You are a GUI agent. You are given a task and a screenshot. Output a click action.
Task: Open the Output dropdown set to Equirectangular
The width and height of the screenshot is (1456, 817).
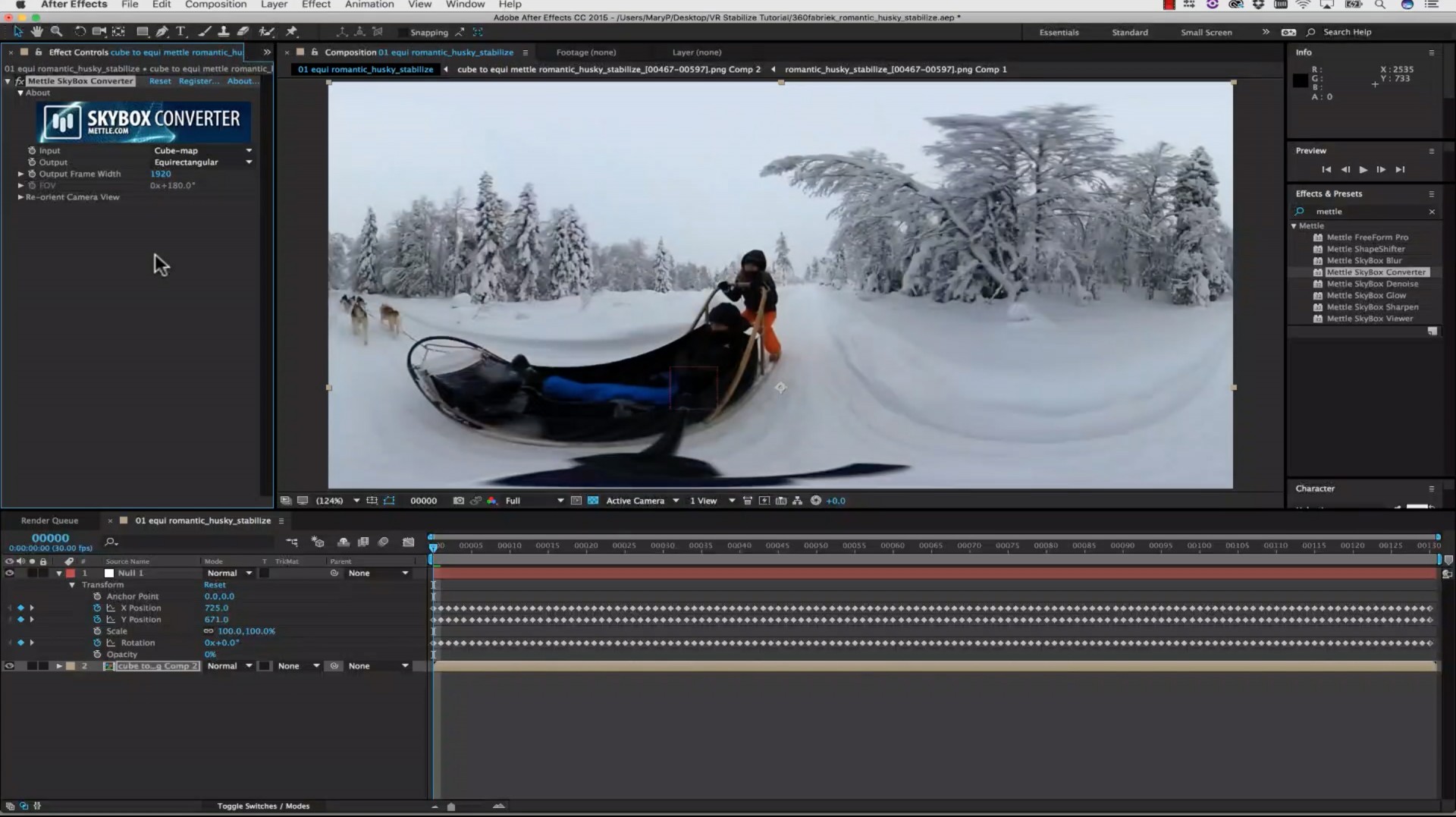[x=202, y=162]
